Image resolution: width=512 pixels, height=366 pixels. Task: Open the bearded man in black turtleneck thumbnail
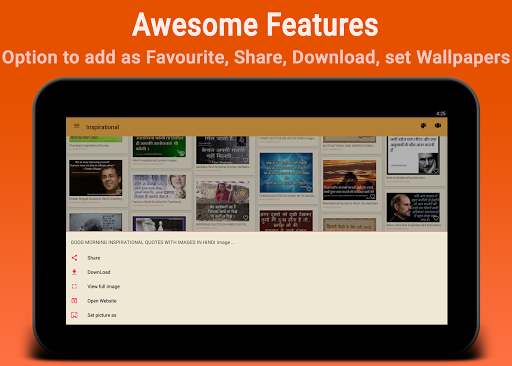413,207
